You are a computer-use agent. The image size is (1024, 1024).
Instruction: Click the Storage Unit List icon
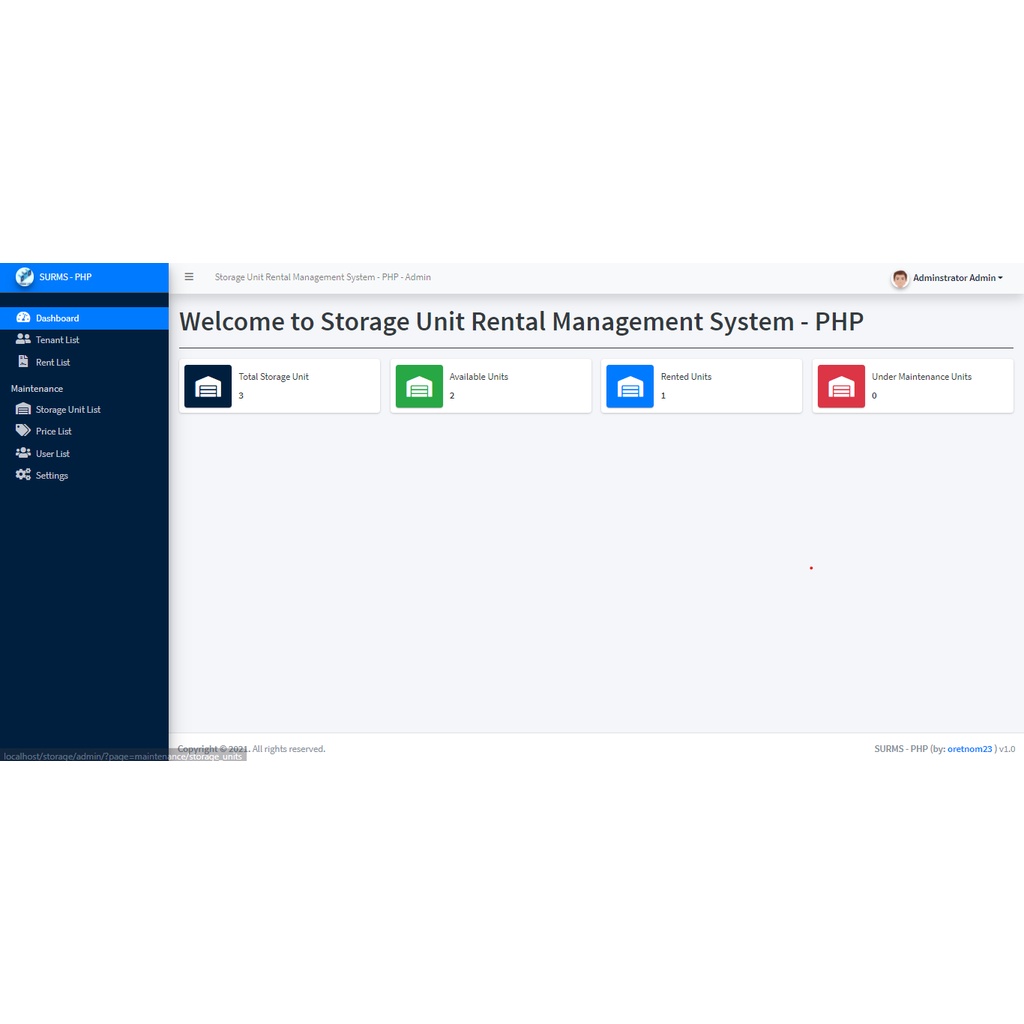22,409
